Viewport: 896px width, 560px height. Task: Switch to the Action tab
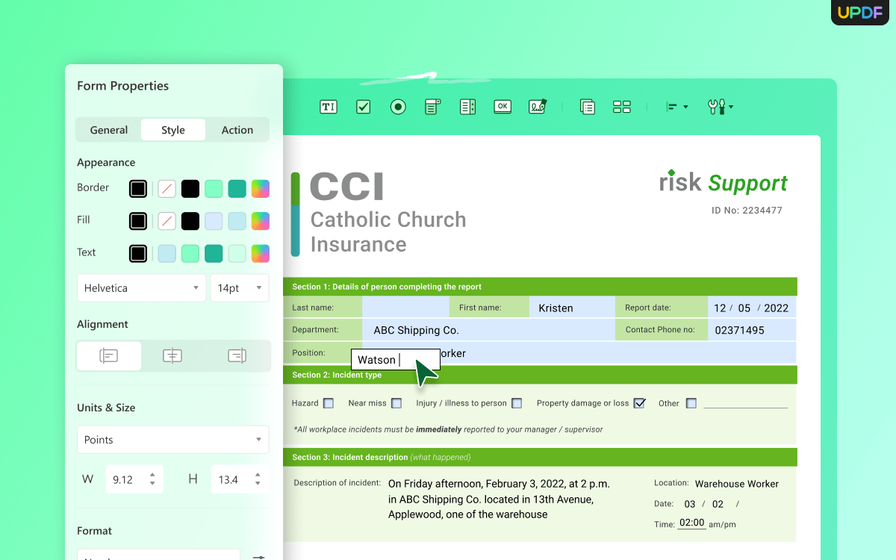237,130
